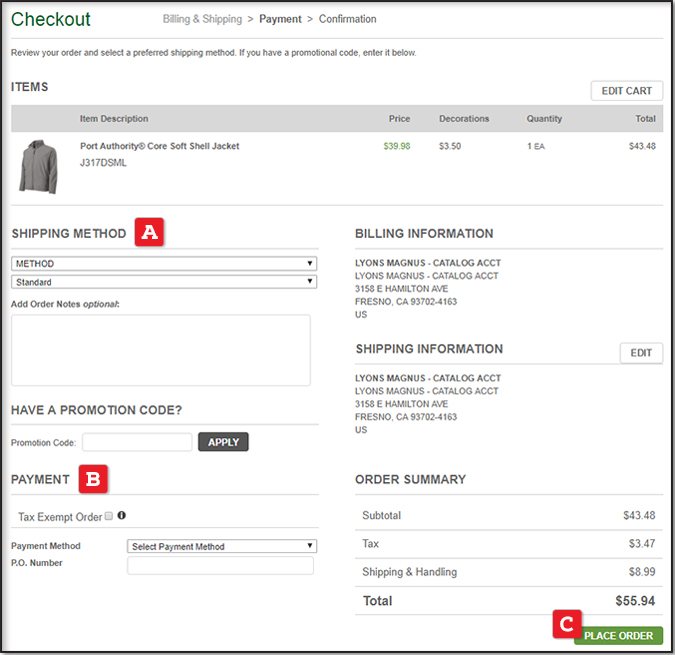Click the red B marker badge

point(93,479)
